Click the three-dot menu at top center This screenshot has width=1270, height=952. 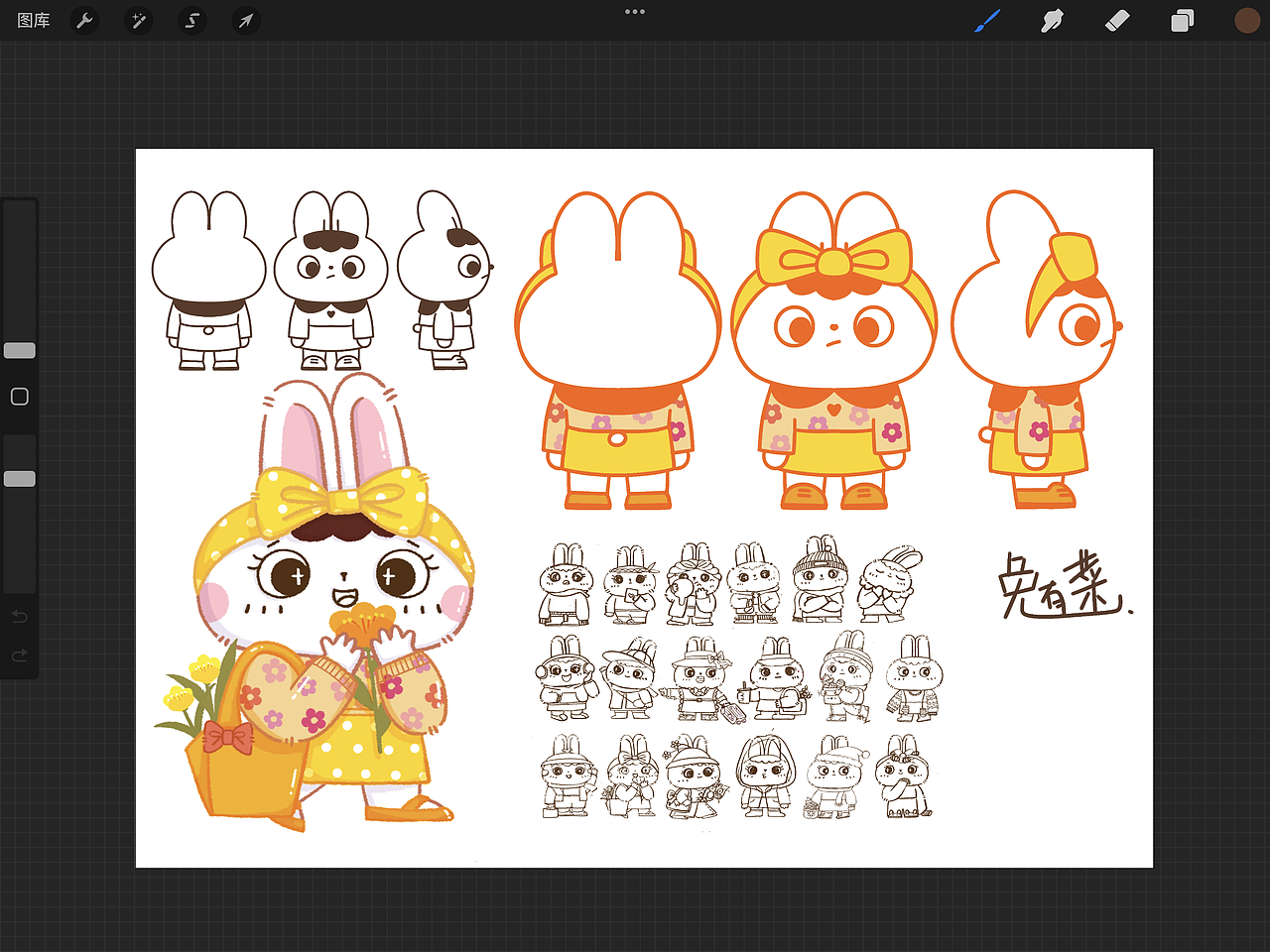tap(635, 12)
